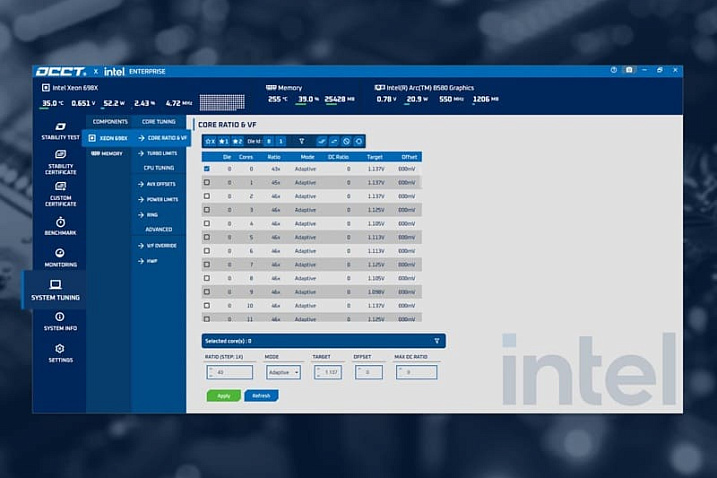Open the Stability Test section
This screenshot has width=717, height=478.
tap(60, 131)
